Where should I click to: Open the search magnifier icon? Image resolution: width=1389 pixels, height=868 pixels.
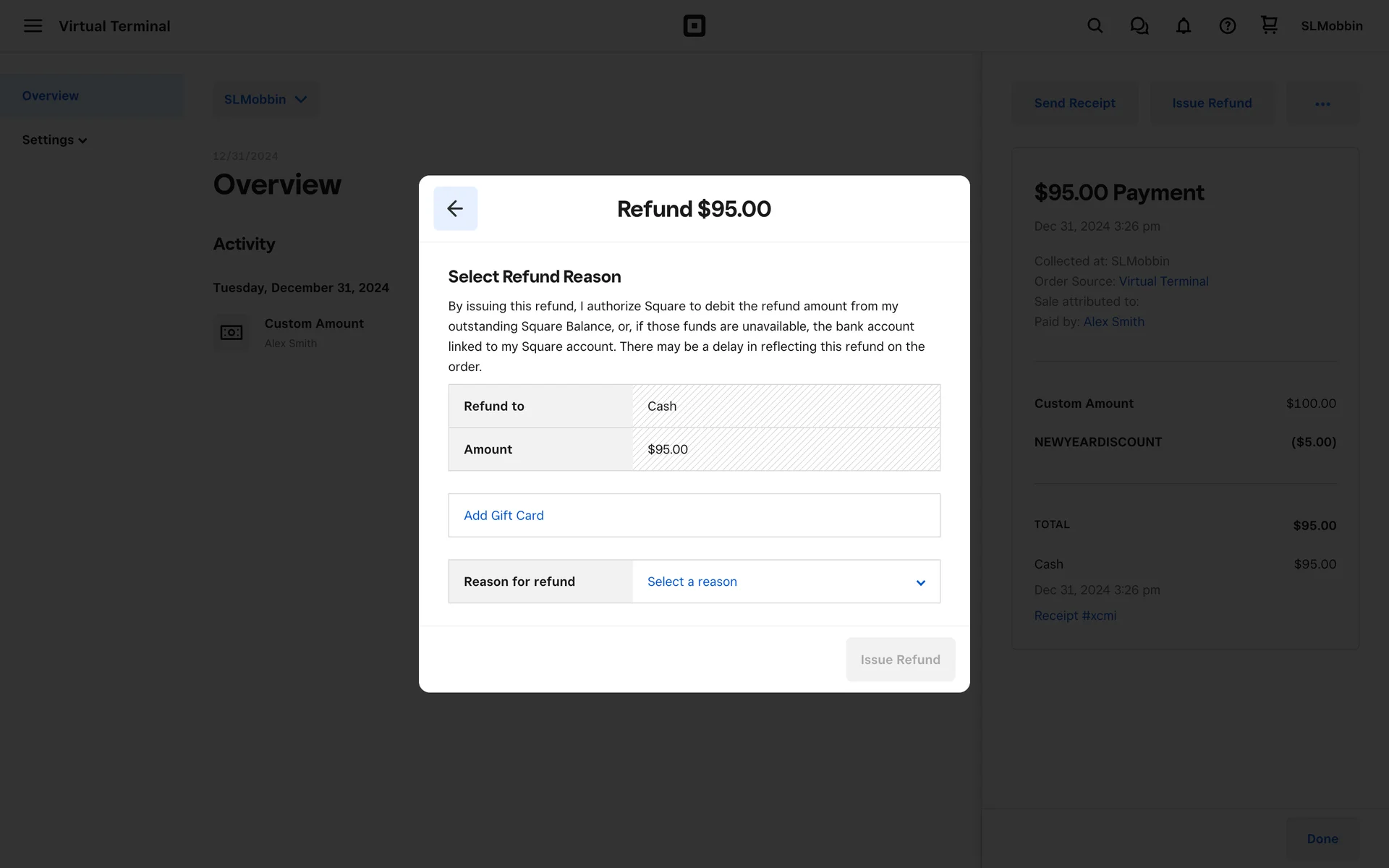click(1095, 26)
